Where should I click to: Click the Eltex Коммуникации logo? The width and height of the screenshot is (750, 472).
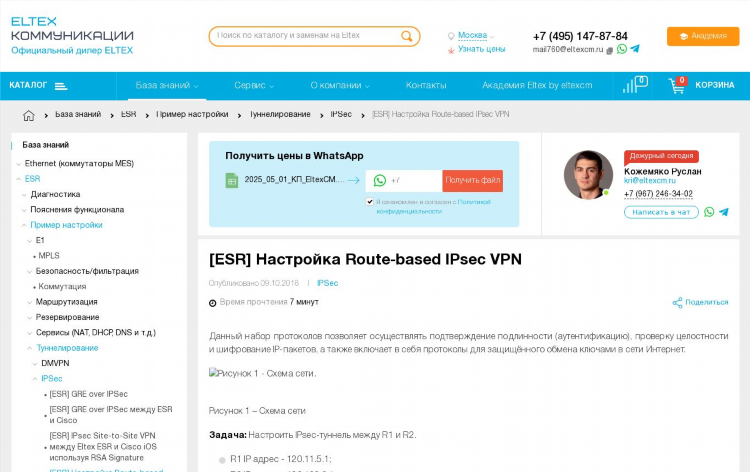click(72, 36)
